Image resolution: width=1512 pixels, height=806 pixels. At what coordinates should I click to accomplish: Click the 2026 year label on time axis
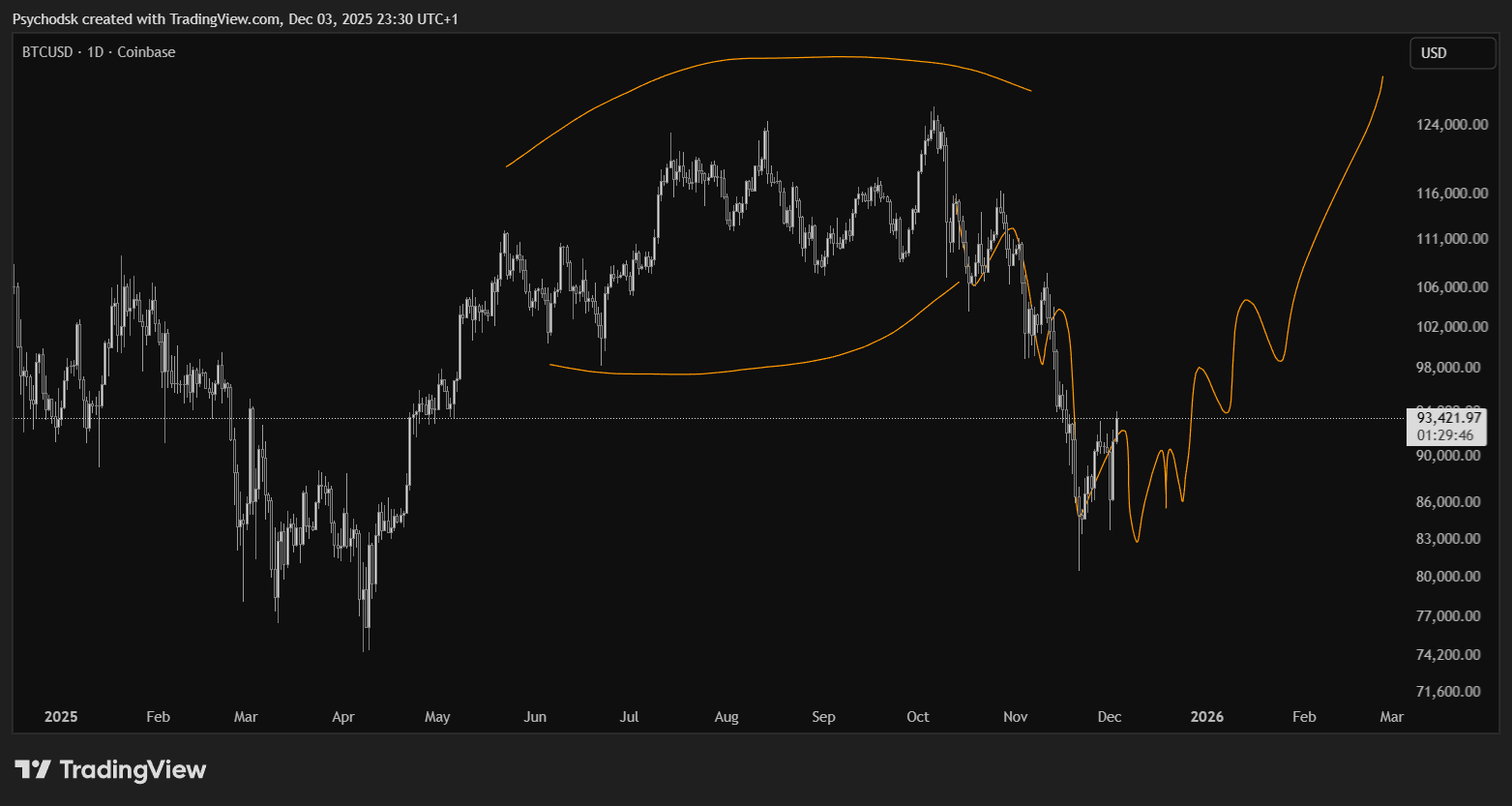(1207, 717)
